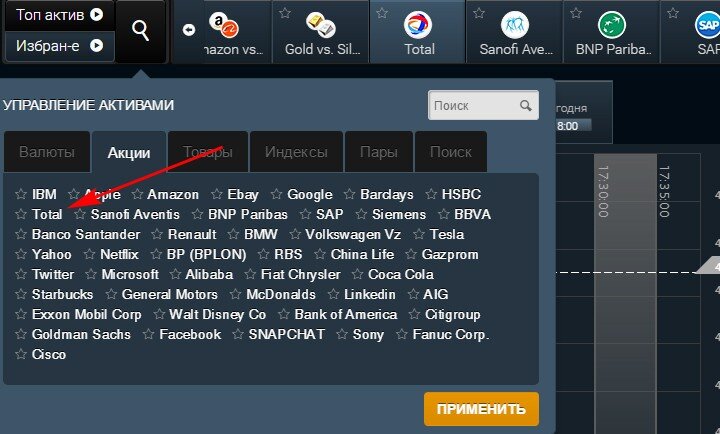This screenshot has width=720, height=434.
Task: Select China Life stock
Action: (x=362, y=254)
